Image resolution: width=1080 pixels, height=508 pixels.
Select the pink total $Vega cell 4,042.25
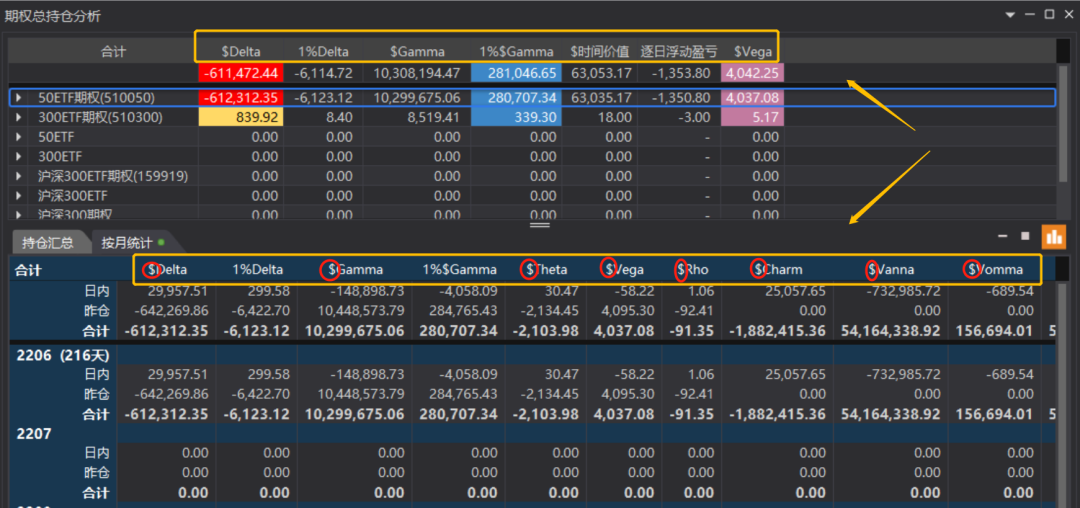pyautogui.click(x=753, y=73)
